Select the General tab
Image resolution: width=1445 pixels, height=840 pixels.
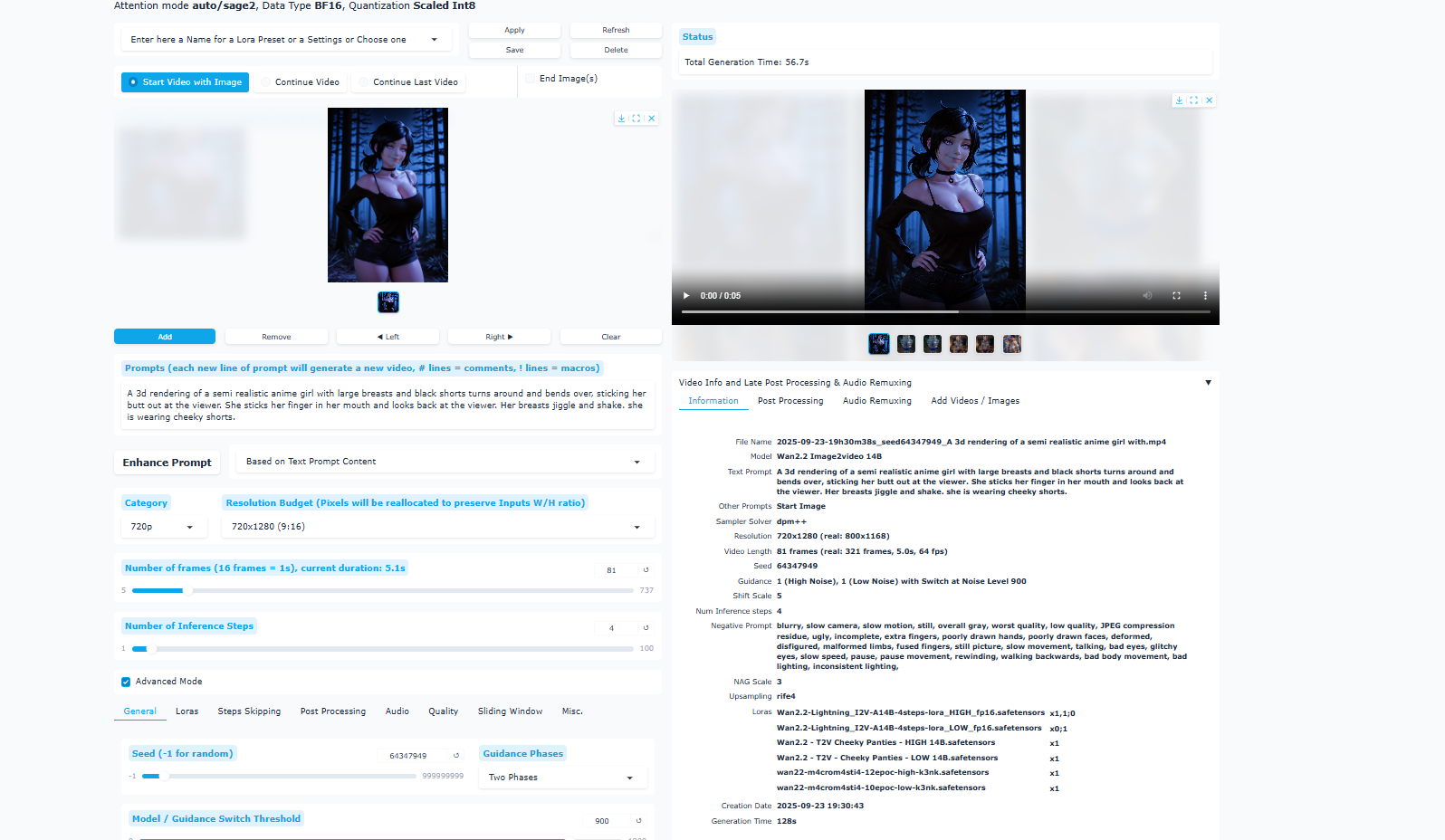coord(140,711)
